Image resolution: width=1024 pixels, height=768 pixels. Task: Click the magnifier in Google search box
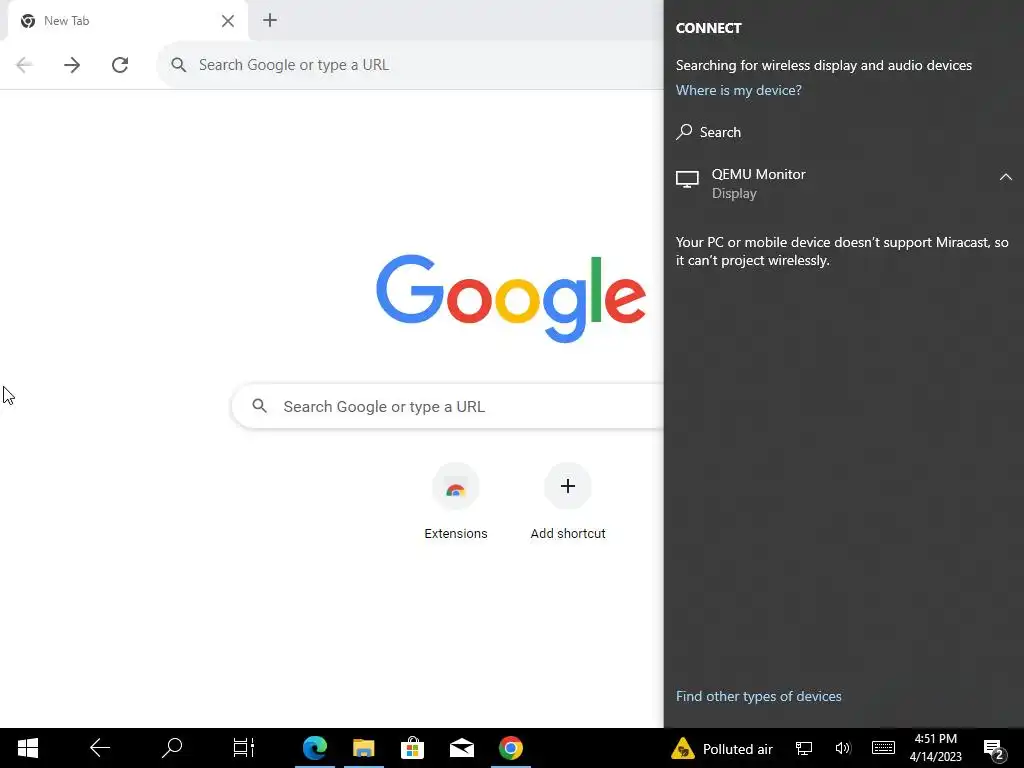[259, 406]
